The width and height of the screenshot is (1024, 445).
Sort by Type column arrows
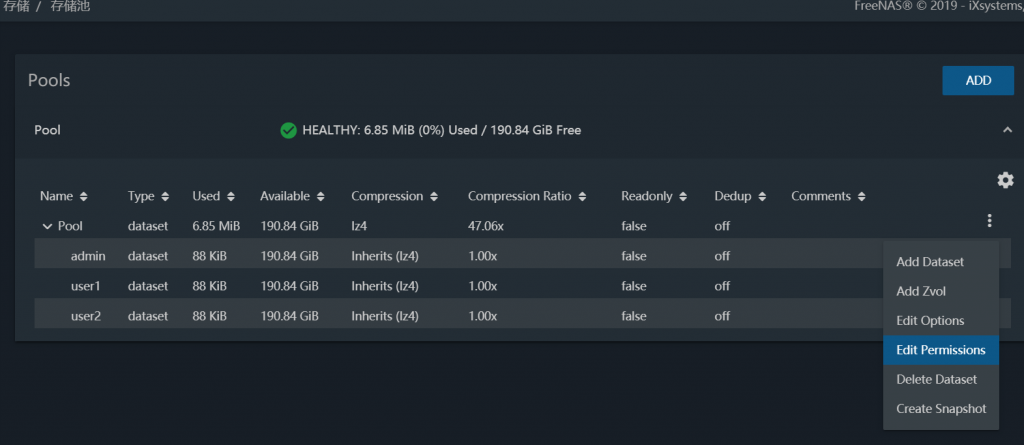tap(165, 197)
